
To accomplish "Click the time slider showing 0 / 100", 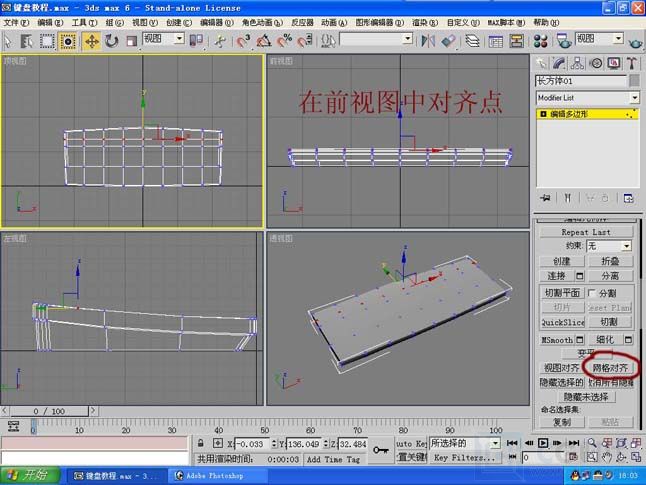I will [x=49, y=411].
